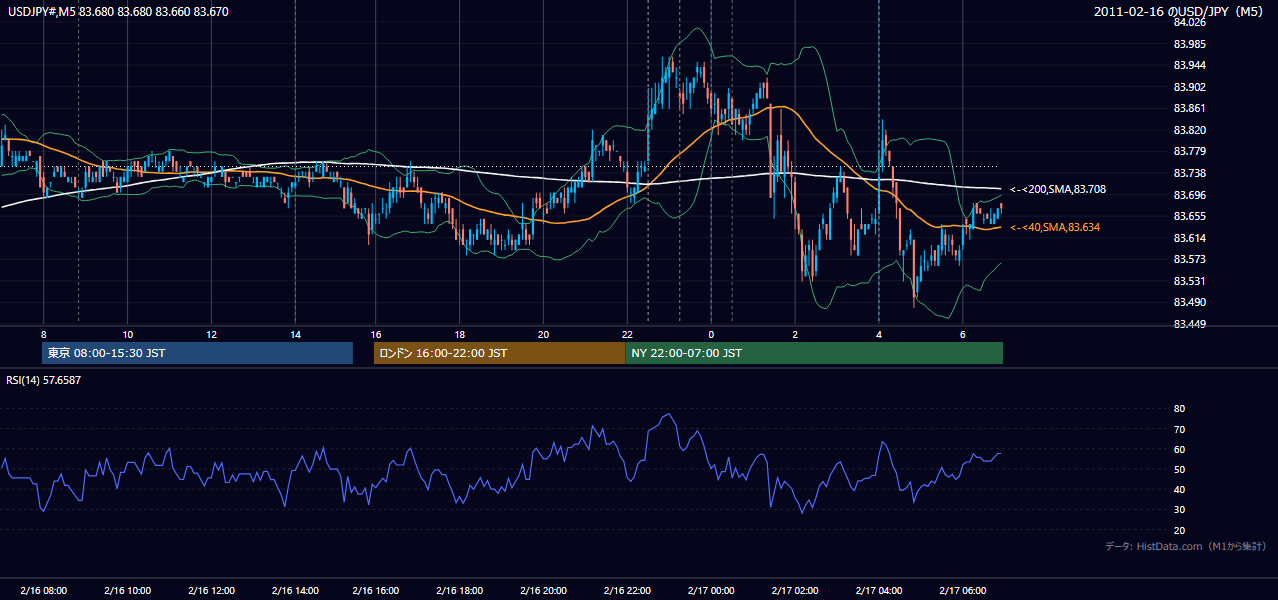
Task: Click the 40 SMA 83.634 label
Action: (1054, 228)
